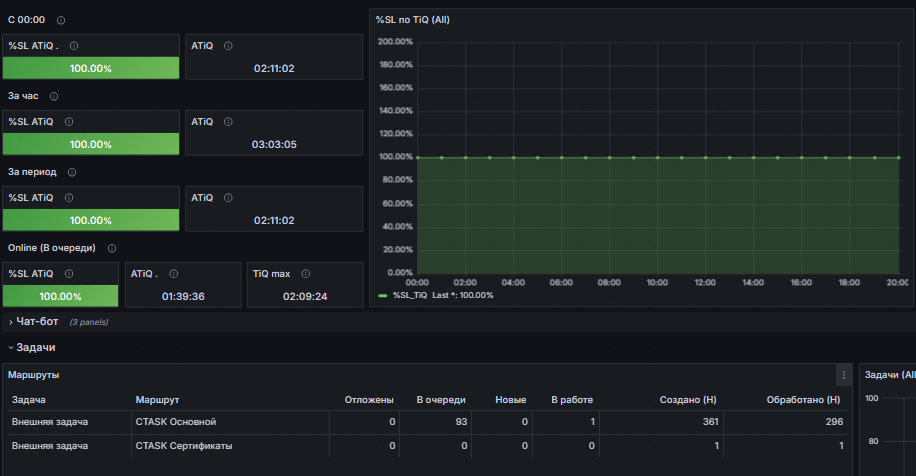Click info icon on 'TiQ max' panel
Viewport: 916px width, 476px height.
pyautogui.click(x=306, y=274)
